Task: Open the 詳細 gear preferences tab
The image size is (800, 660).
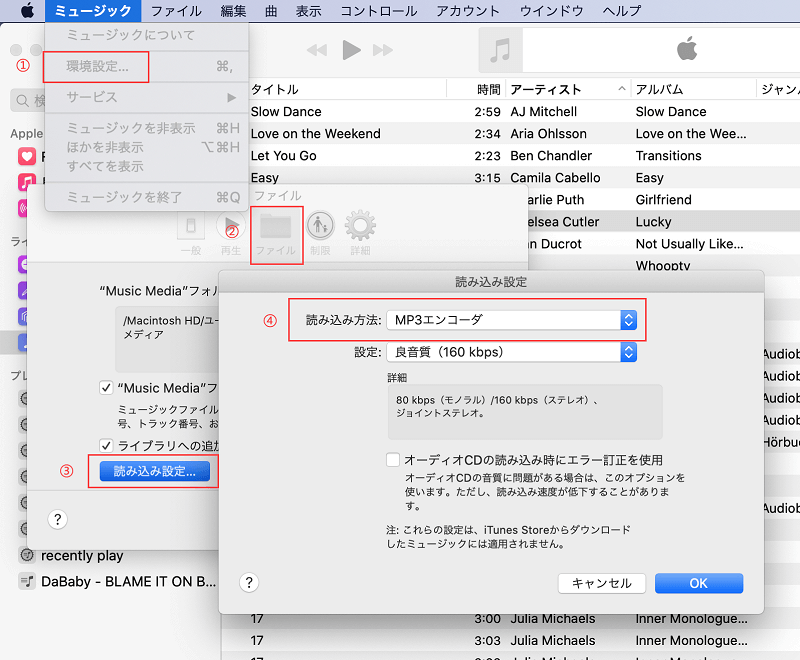Action: (360, 234)
